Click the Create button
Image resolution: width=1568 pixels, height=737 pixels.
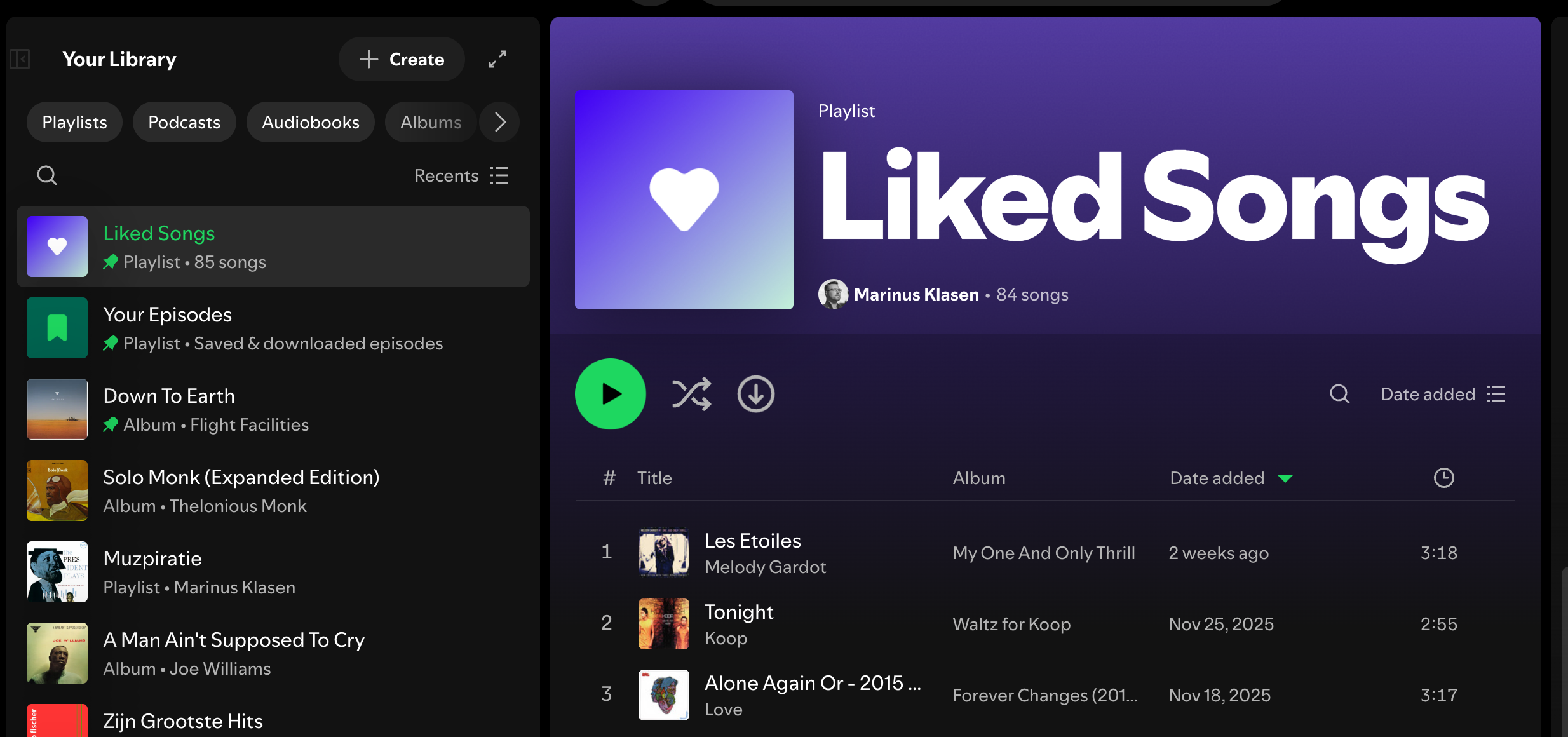pos(402,59)
